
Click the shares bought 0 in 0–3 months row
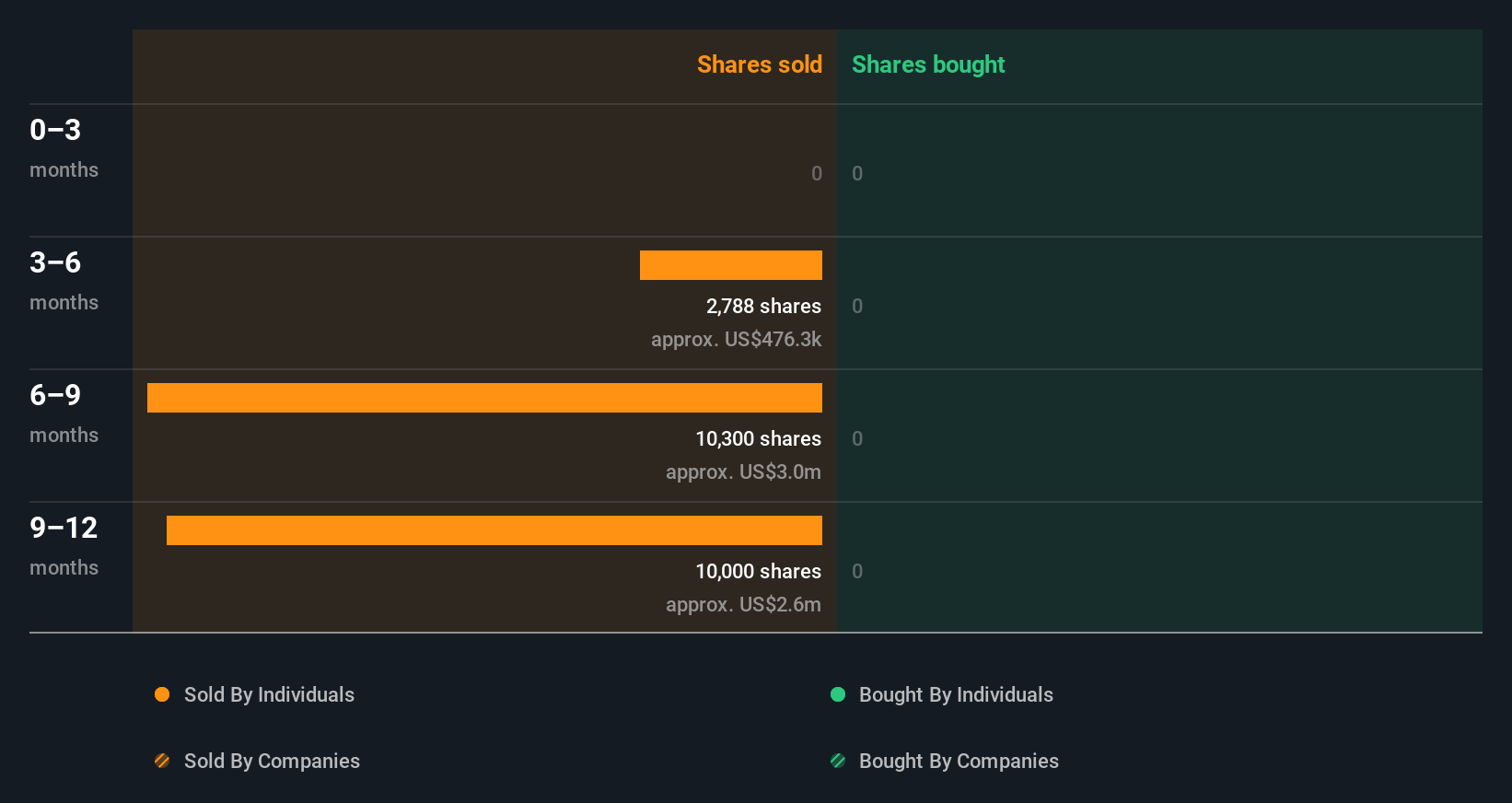[x=857, y=173]
